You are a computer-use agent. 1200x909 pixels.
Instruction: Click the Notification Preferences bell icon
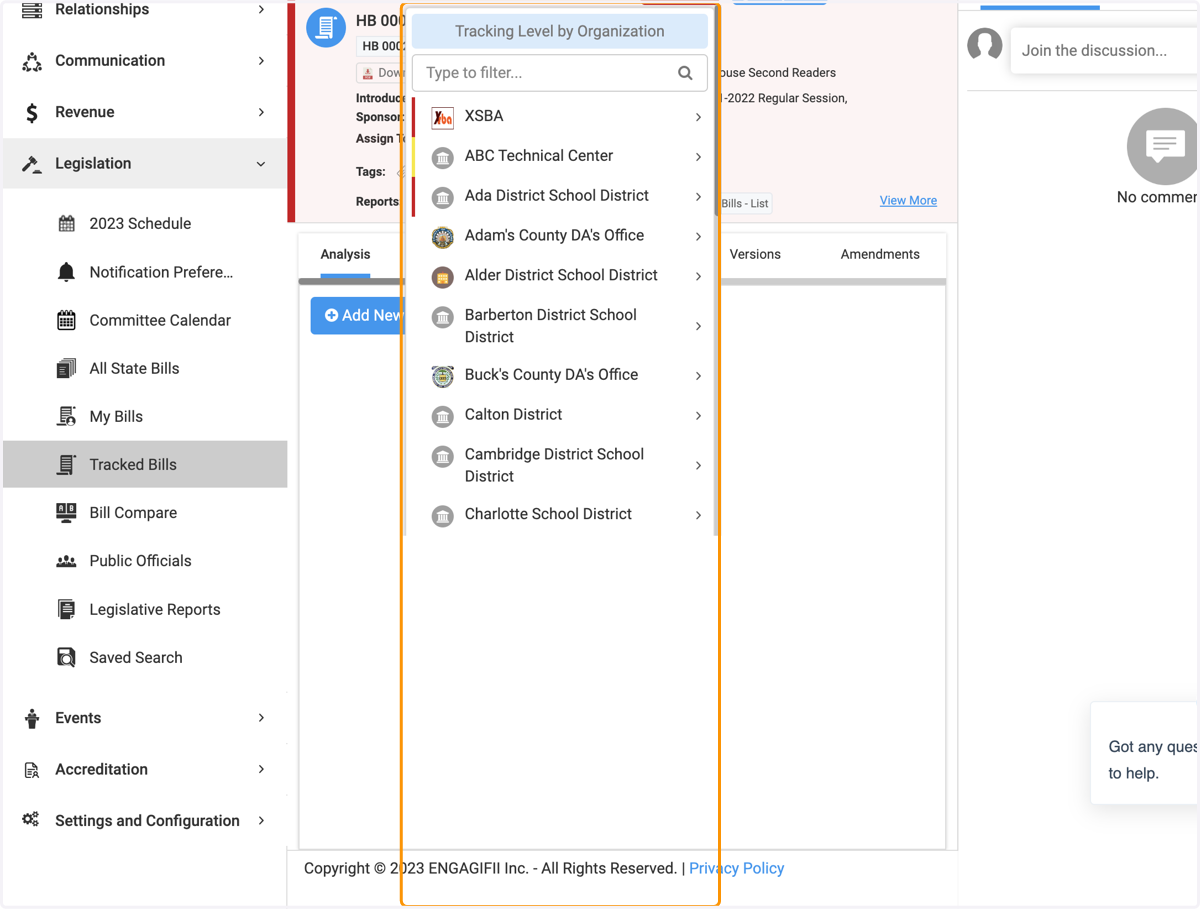tap(66, 272)
